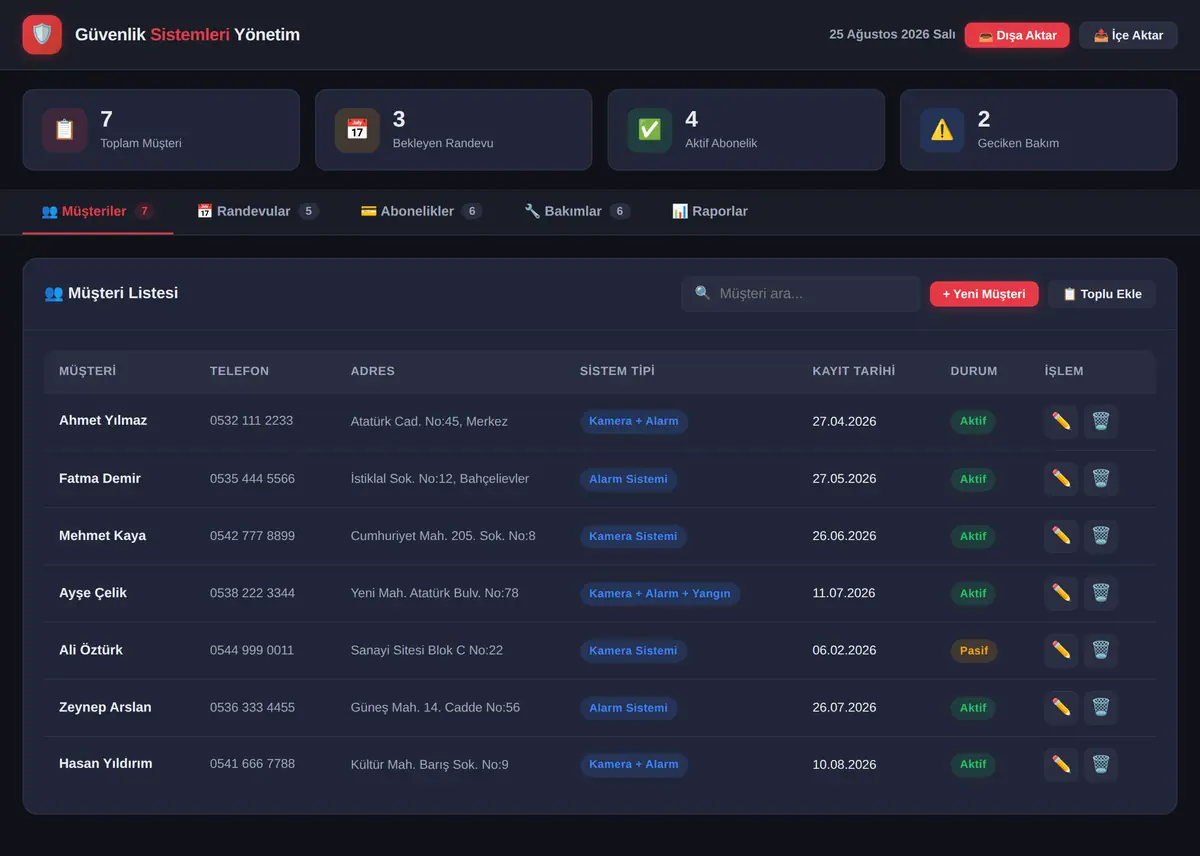Click Fatma Demir's Alarm Sistemi tag

[x=628, y=480]
